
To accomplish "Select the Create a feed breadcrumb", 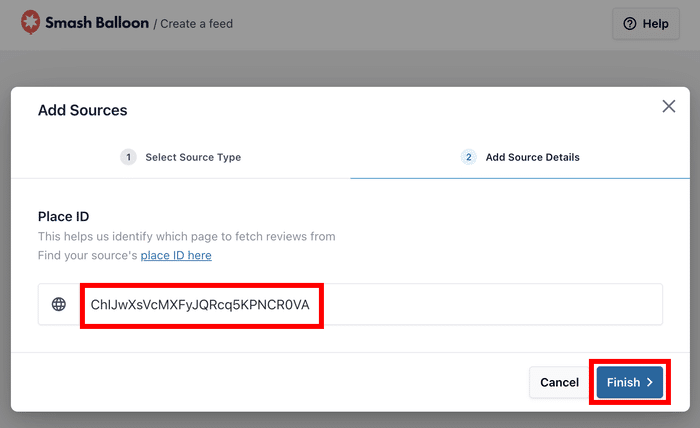I will tap(197, 23).
